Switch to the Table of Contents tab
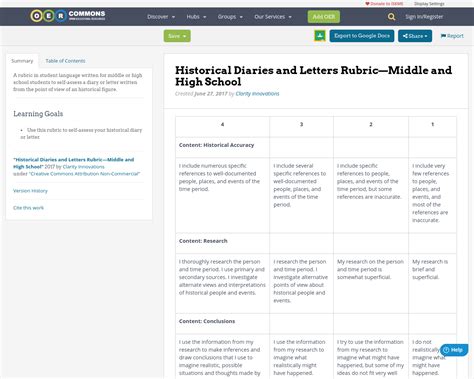 pyautogui.click(x=65, y=61)
